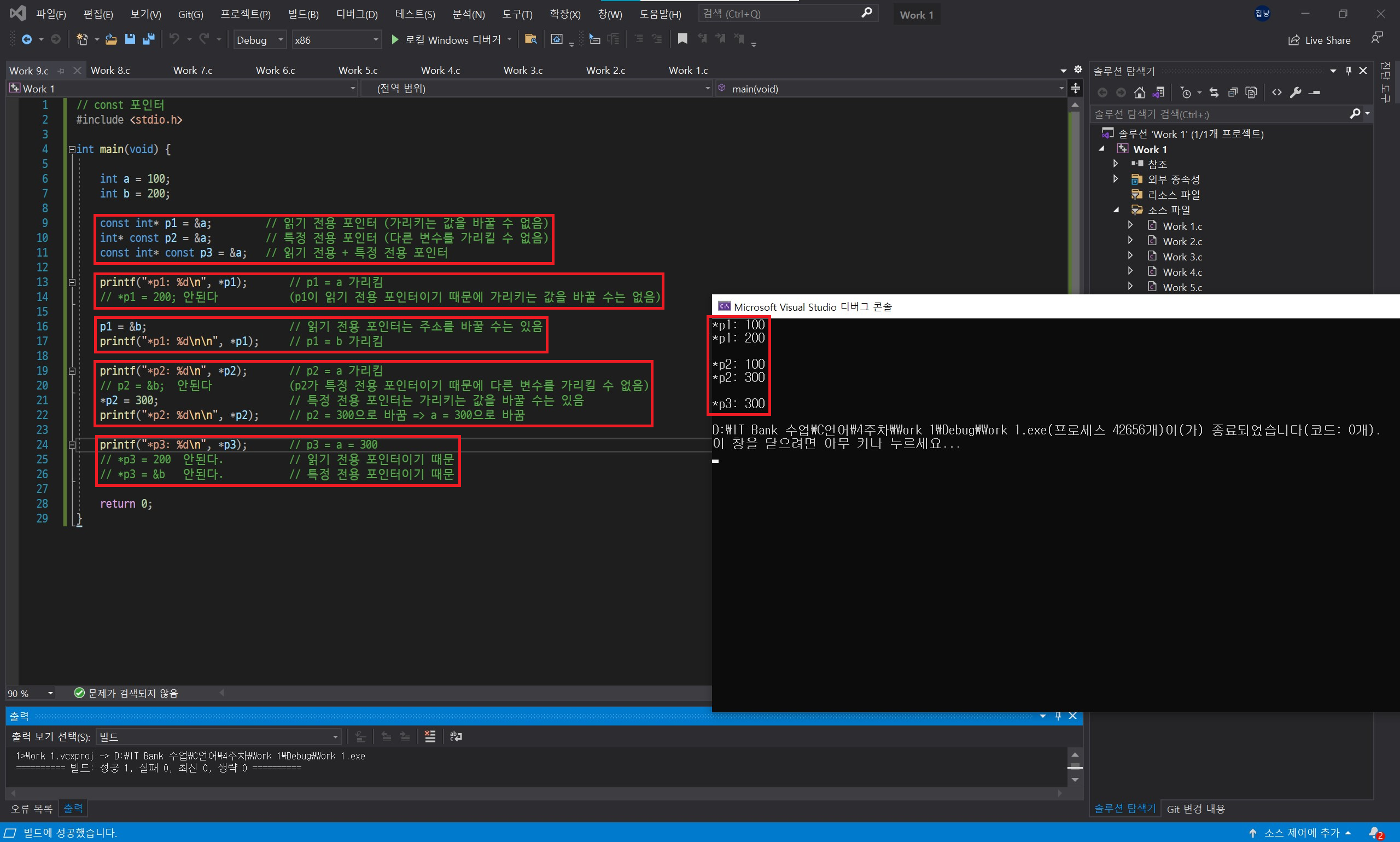Collapse the main function code fold
Image resolution: width=1400 pixels, height=842 pixels.
coord(72,149)
